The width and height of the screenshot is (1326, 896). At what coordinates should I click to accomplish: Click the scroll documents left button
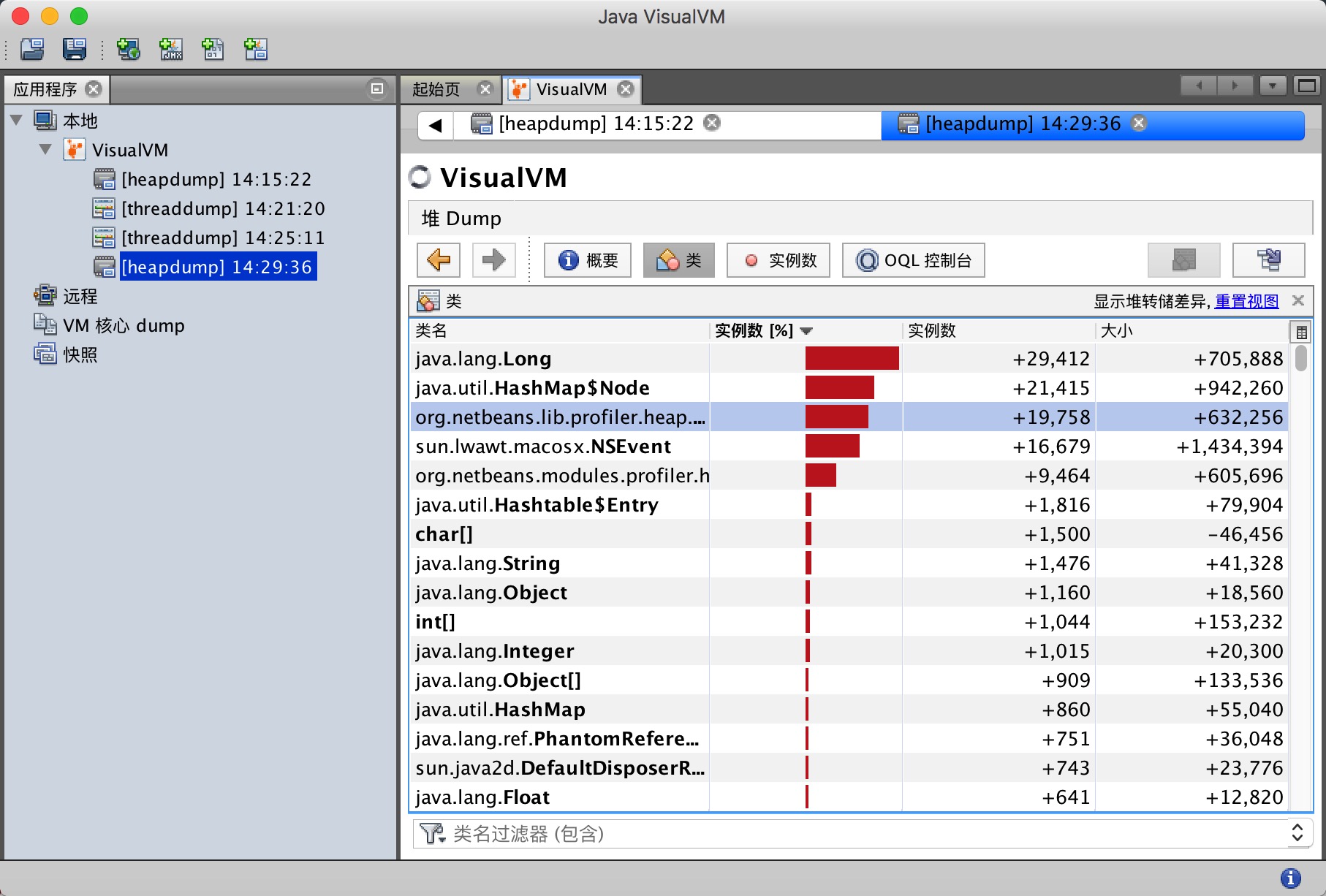click(1199, 86)
